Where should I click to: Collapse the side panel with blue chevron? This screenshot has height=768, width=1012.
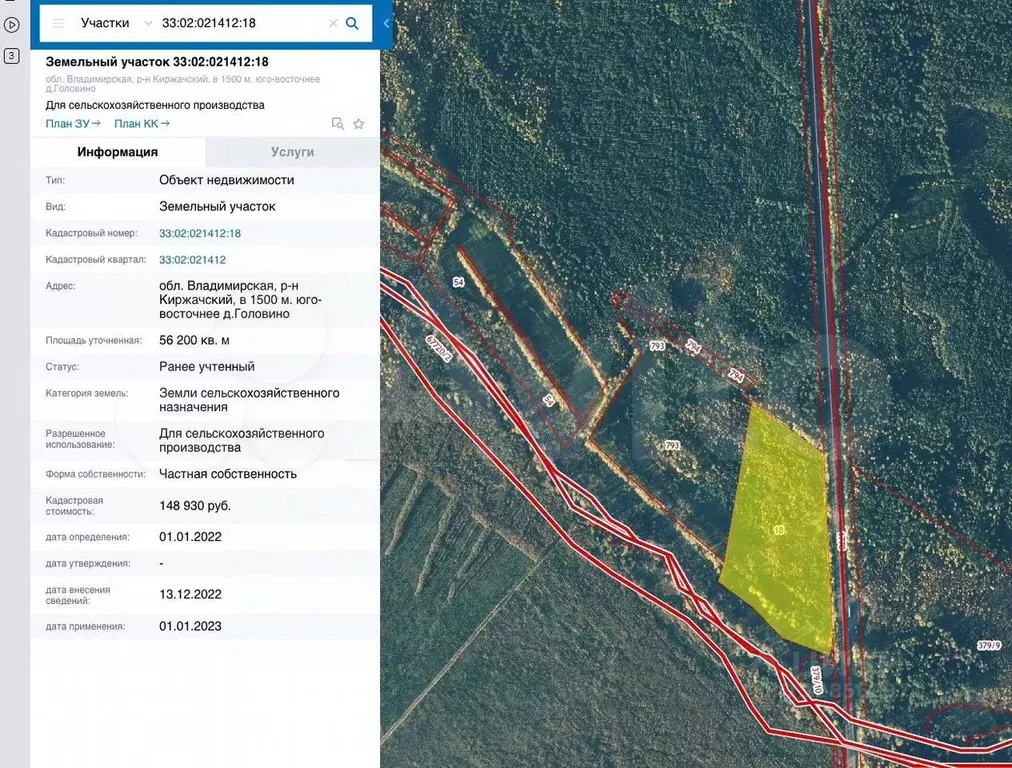[386, 23]
